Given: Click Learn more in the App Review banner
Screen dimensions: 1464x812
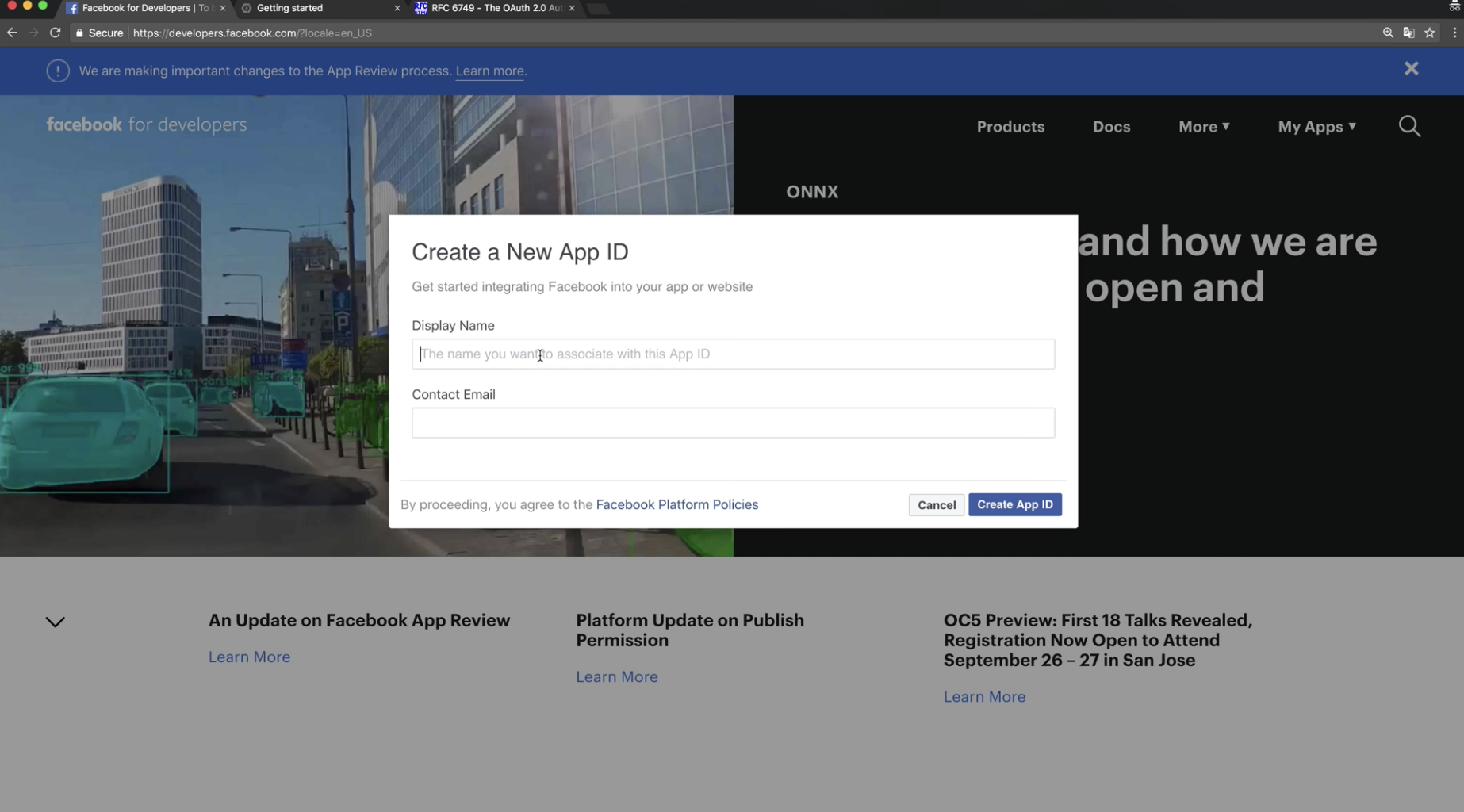Looking at the screenshot, I should [x=489, y=71].
